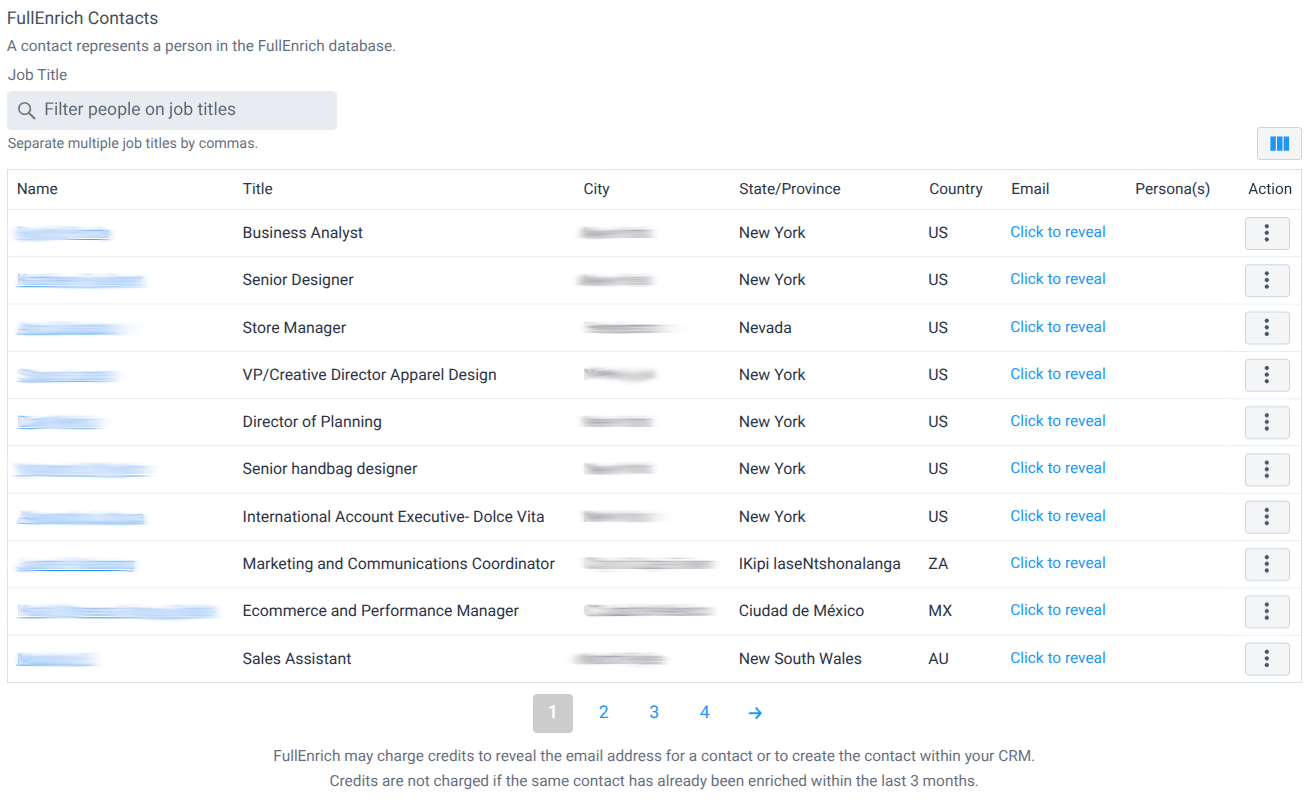The image size is (1309, 800).
Task: Click the job titles filter input field
Action: (x=172, y=109)
